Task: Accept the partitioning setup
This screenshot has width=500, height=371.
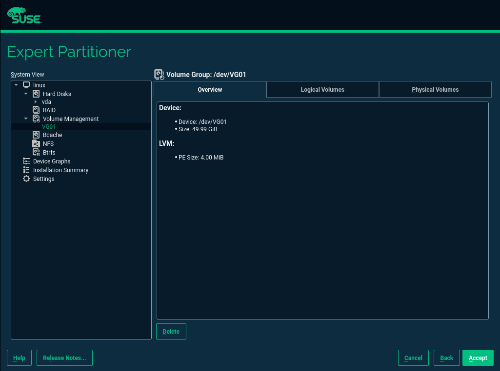Action: (x=478, y=358)
